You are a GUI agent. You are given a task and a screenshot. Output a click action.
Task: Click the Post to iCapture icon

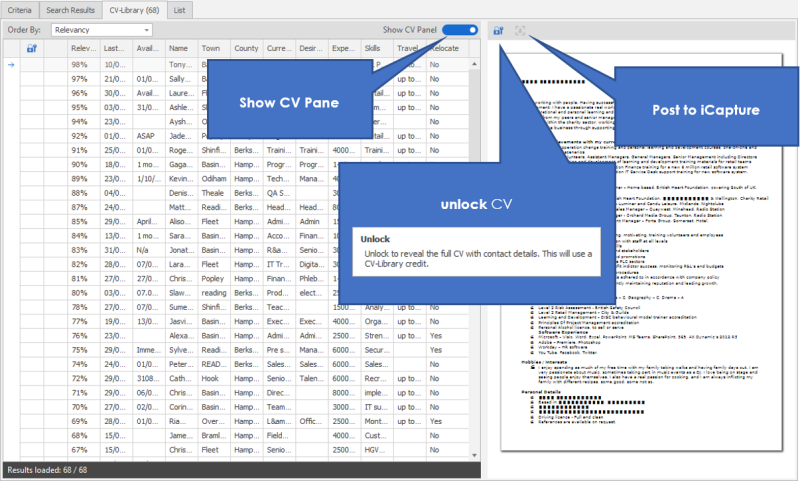click(520, 31)
